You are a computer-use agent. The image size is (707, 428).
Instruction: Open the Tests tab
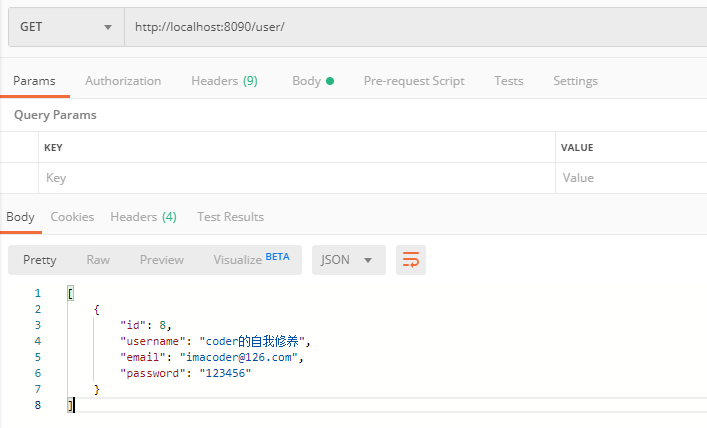509,81
